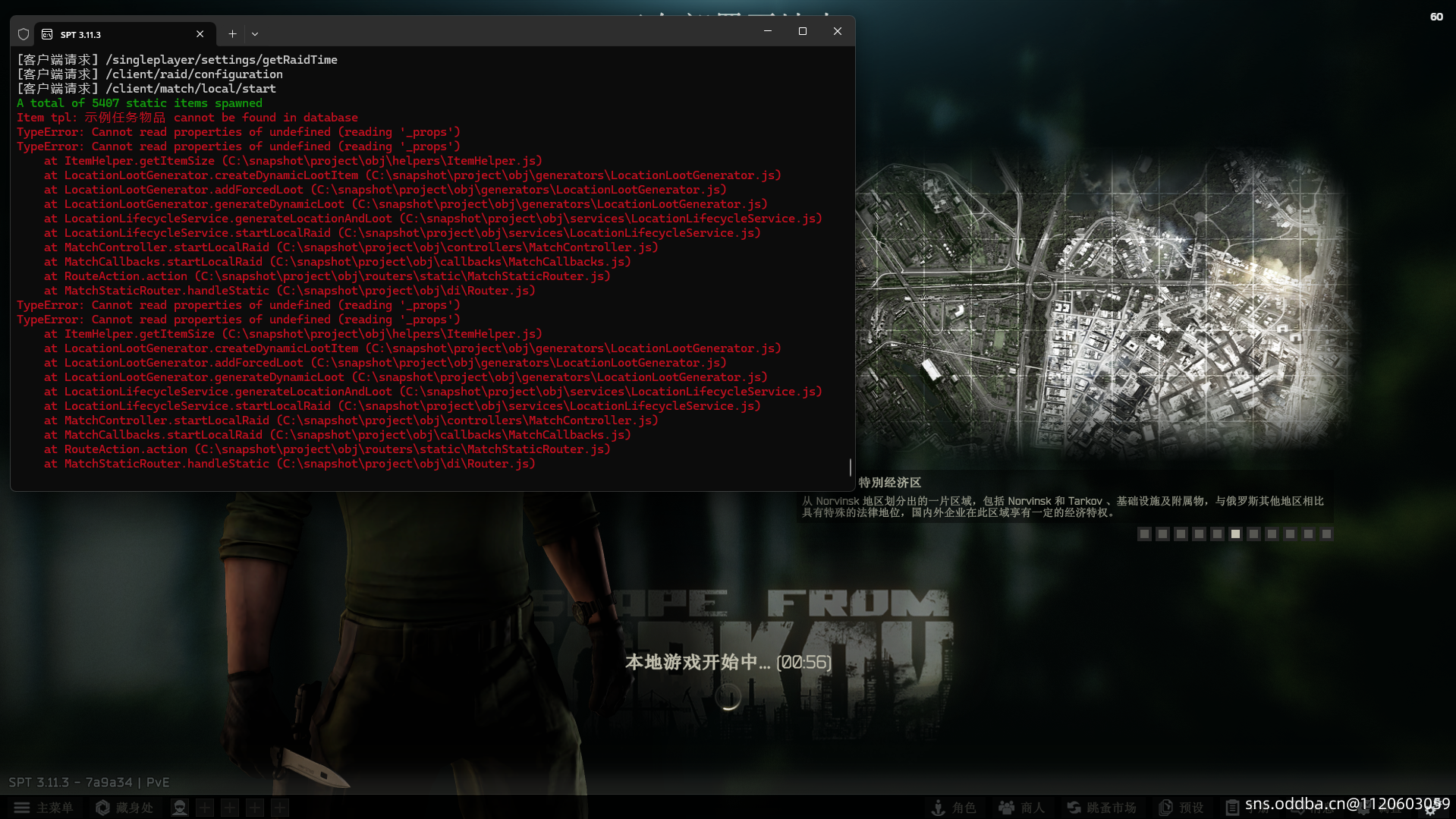Open the 主菜单 main menu button

43,808
